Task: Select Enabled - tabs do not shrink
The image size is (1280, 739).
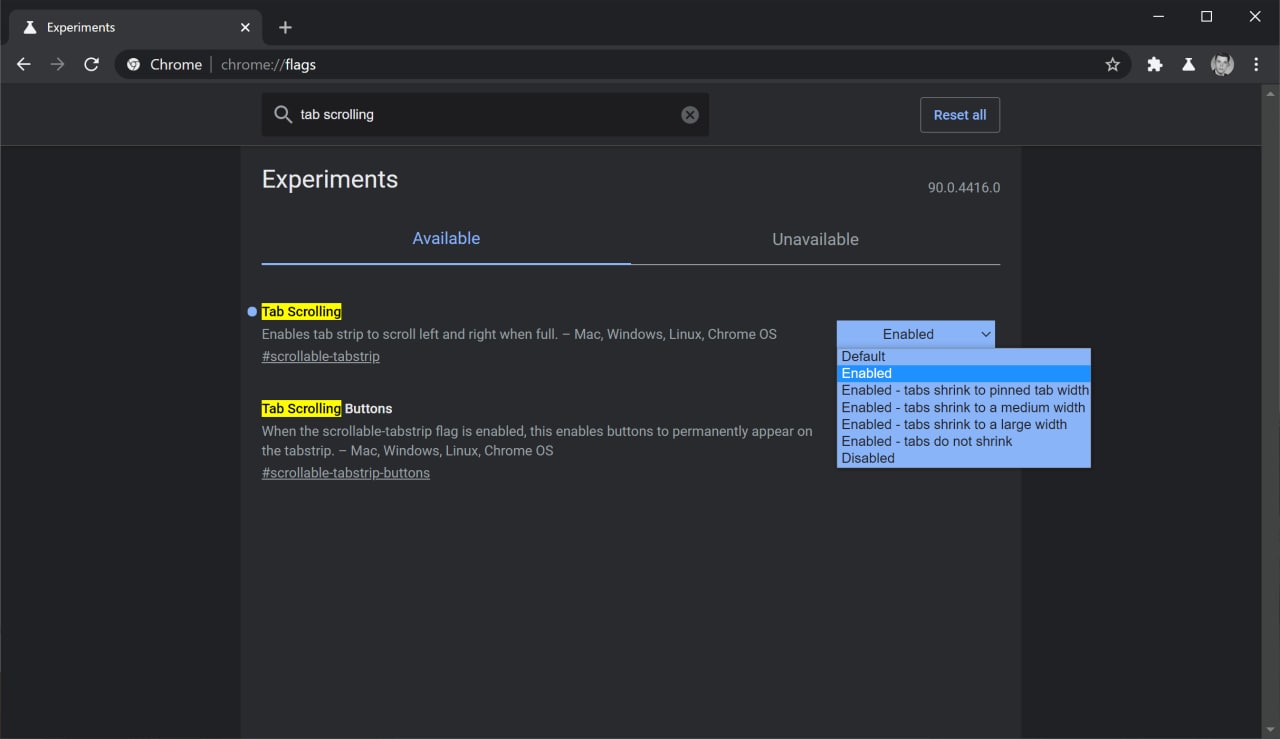Action: click(x=964, y=441)
